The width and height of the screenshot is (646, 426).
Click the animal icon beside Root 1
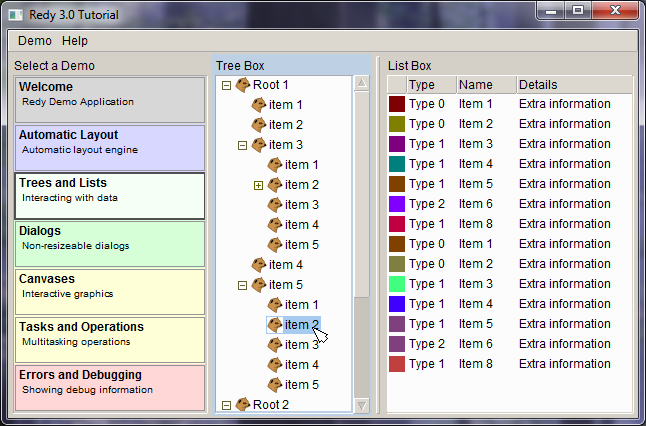[243, 85]
